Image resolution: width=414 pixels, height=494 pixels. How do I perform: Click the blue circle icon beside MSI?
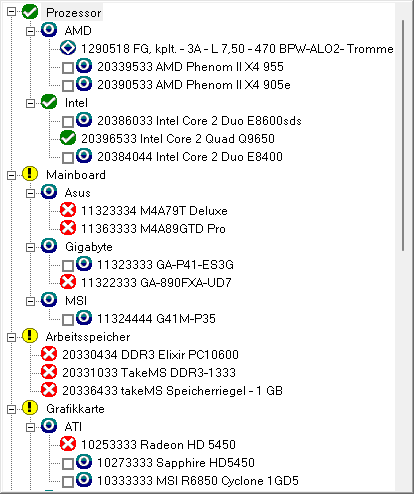49,300
